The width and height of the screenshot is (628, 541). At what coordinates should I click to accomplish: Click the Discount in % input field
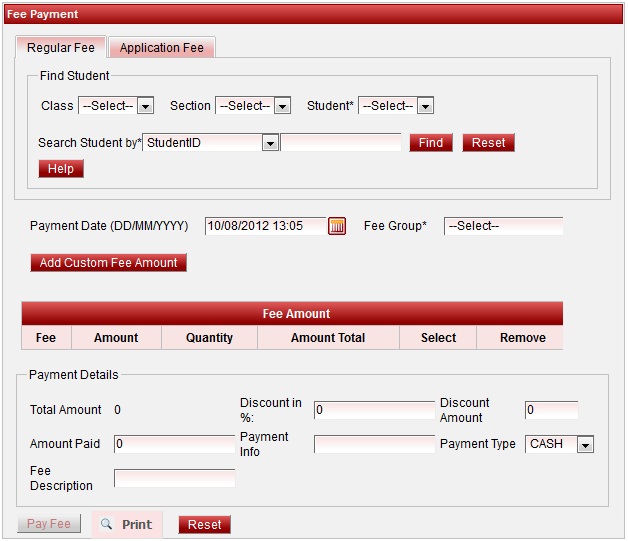coord(374,409)
